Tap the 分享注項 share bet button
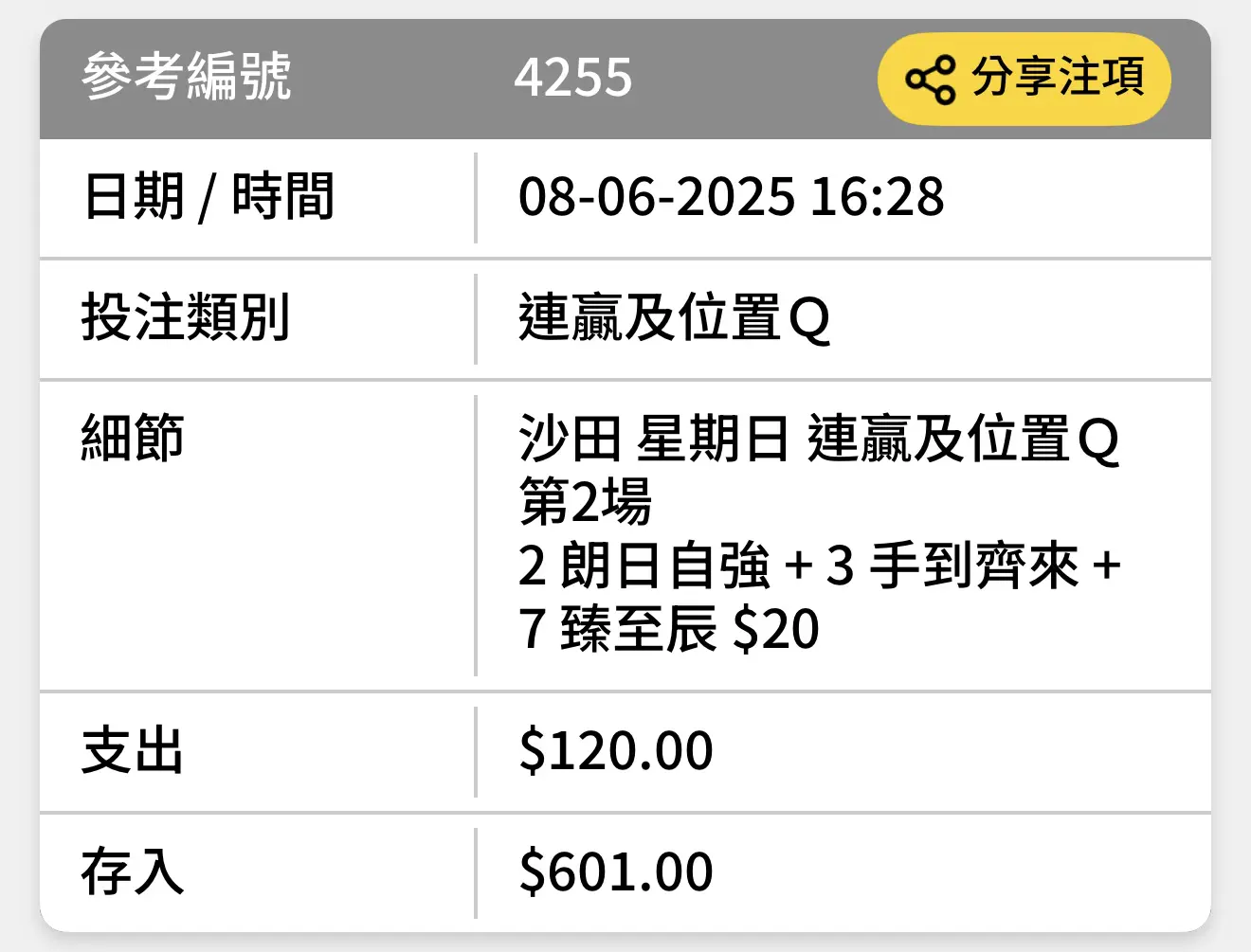Viewport: 1251px width, 952px height. 1024,80
